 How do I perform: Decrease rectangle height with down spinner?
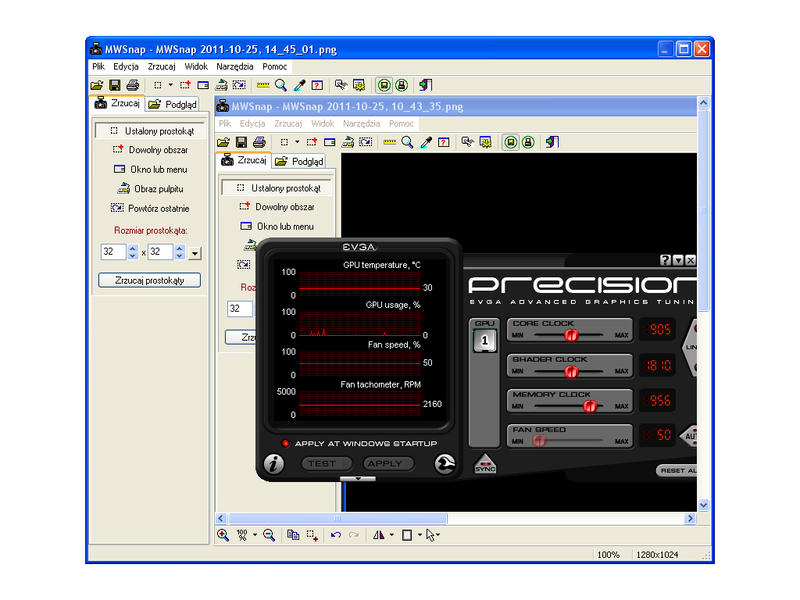point(180,256)
